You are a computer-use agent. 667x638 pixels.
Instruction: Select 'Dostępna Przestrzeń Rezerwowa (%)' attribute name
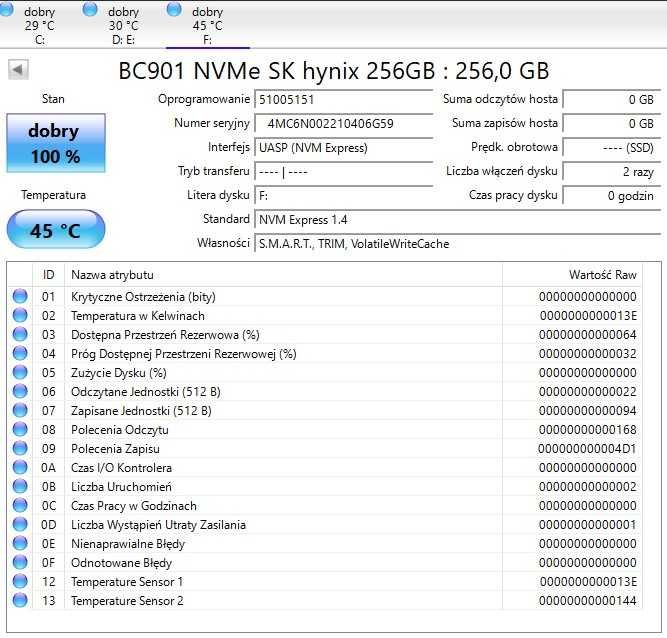coord(165,335)
